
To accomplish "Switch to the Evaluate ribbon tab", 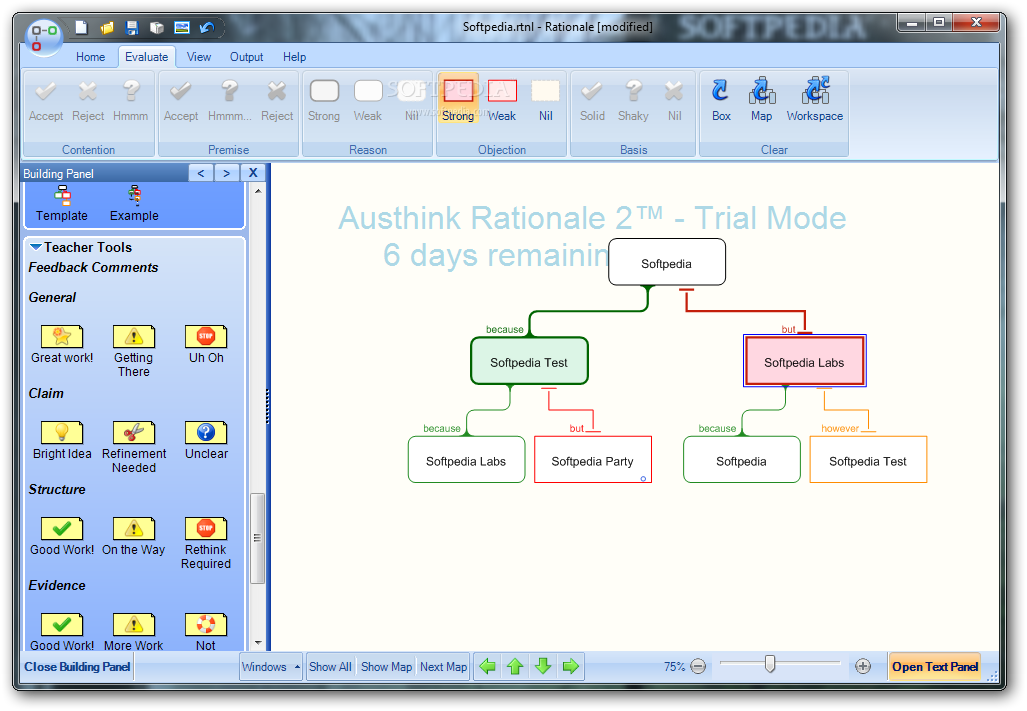I will pos(147,57).
